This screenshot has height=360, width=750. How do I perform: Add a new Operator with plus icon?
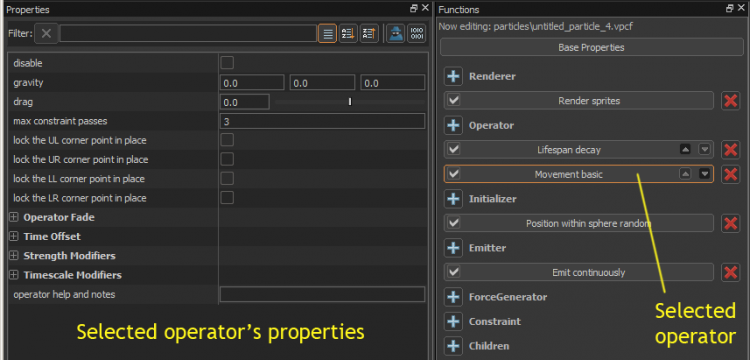pyautogui.click(x=453, y=125)
